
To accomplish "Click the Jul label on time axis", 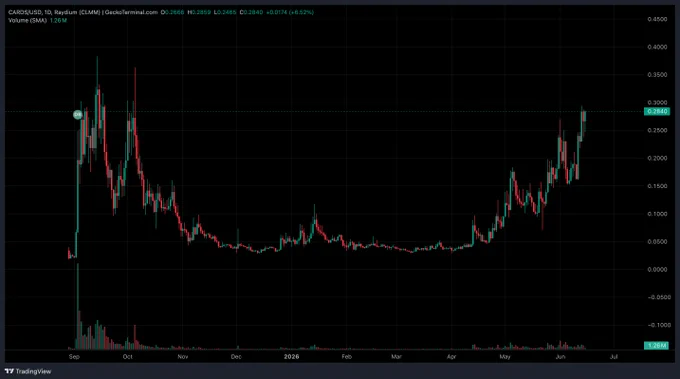I will click(614, 357).
